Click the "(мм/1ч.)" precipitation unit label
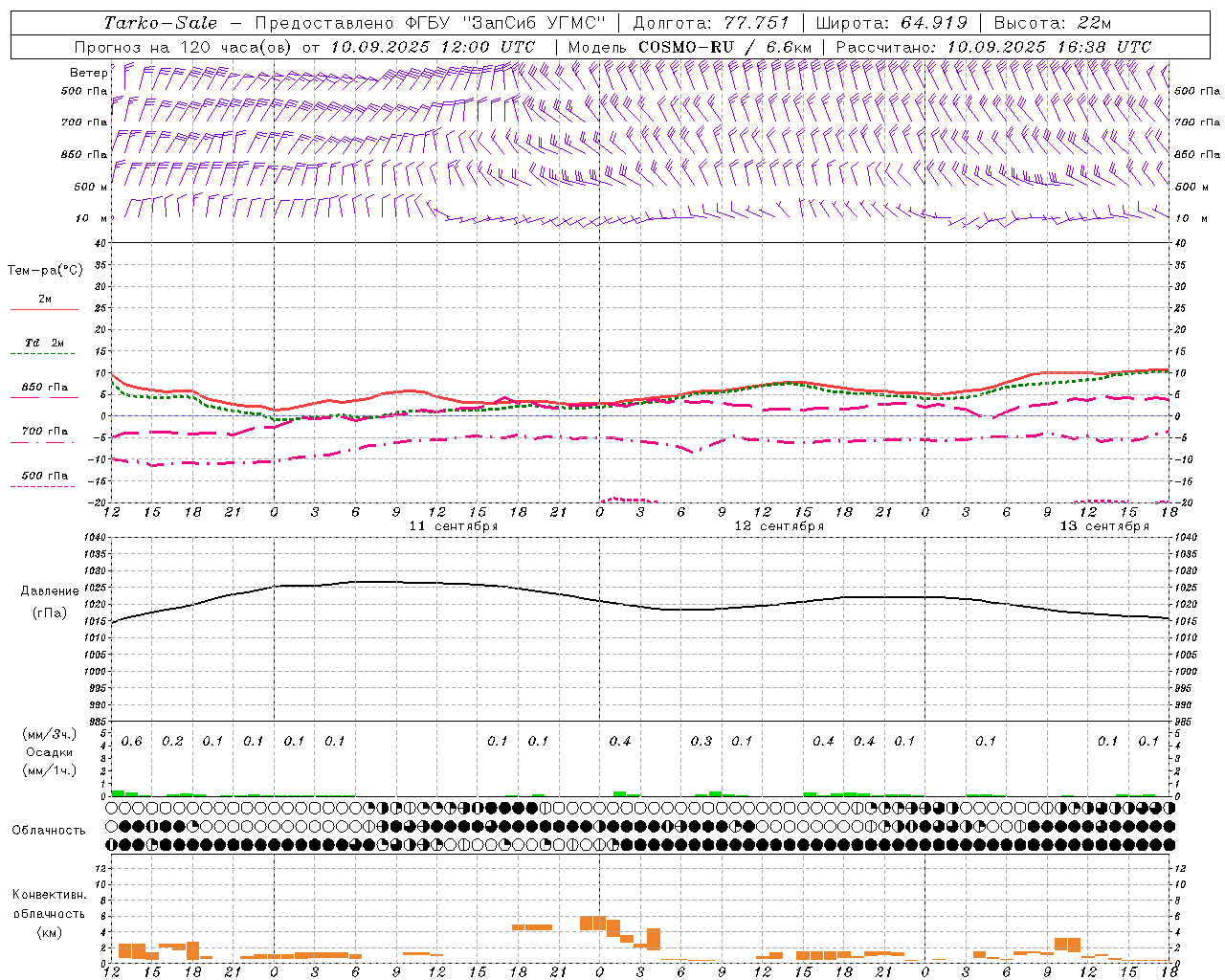This screenshot has width=1225, height=980. (50, 770)
